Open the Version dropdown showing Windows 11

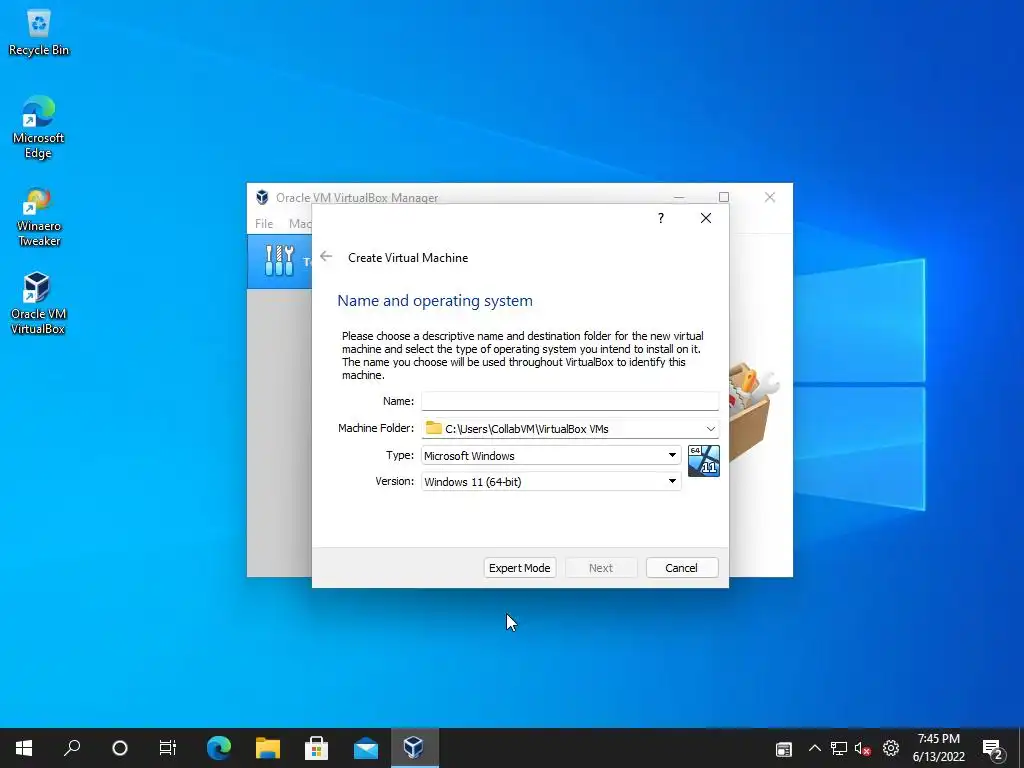551,481
